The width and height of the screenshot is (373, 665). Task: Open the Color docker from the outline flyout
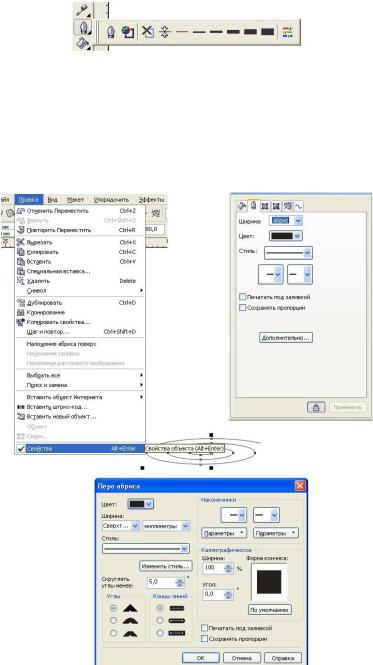click(x=288, y=32)
